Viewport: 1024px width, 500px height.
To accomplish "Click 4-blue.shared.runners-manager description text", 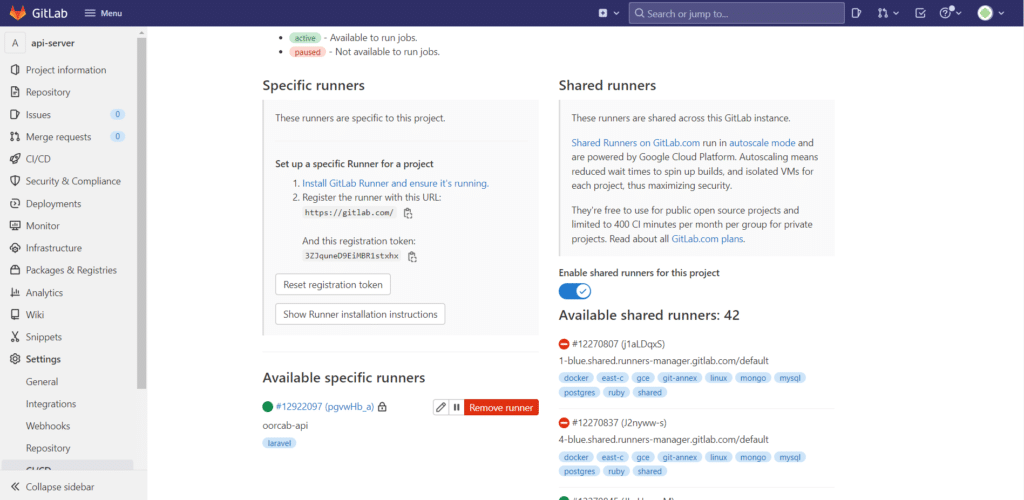I will point(664,439).
